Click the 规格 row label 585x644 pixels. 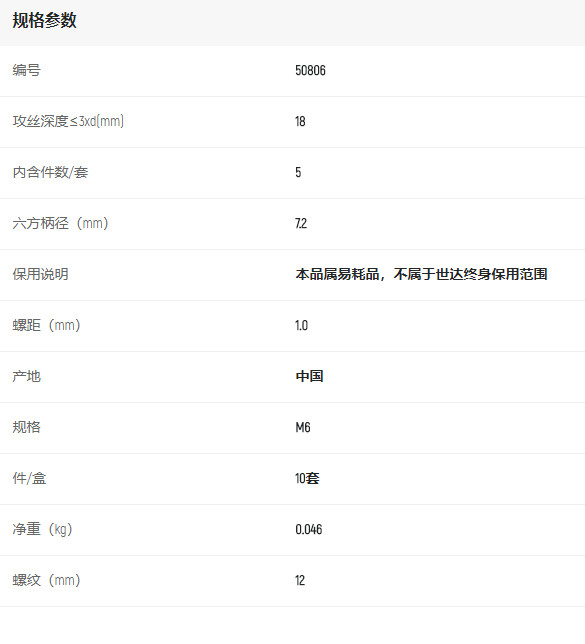26,427
